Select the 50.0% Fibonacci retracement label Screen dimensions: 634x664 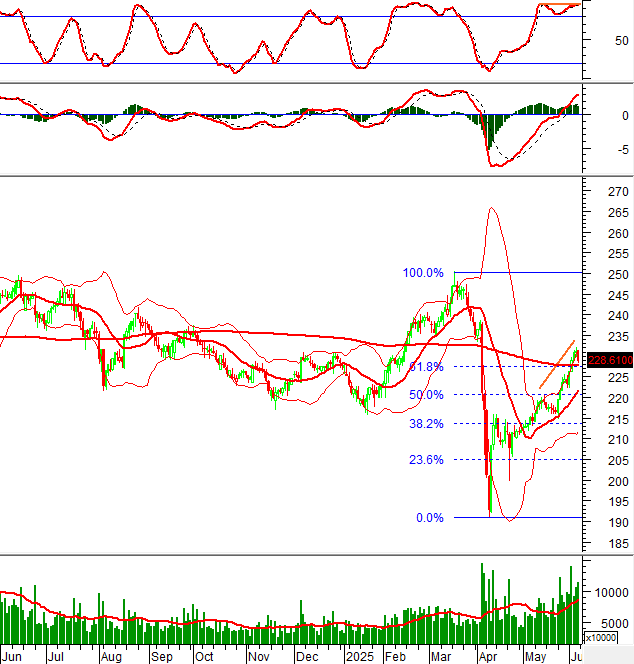click(425, 395)
